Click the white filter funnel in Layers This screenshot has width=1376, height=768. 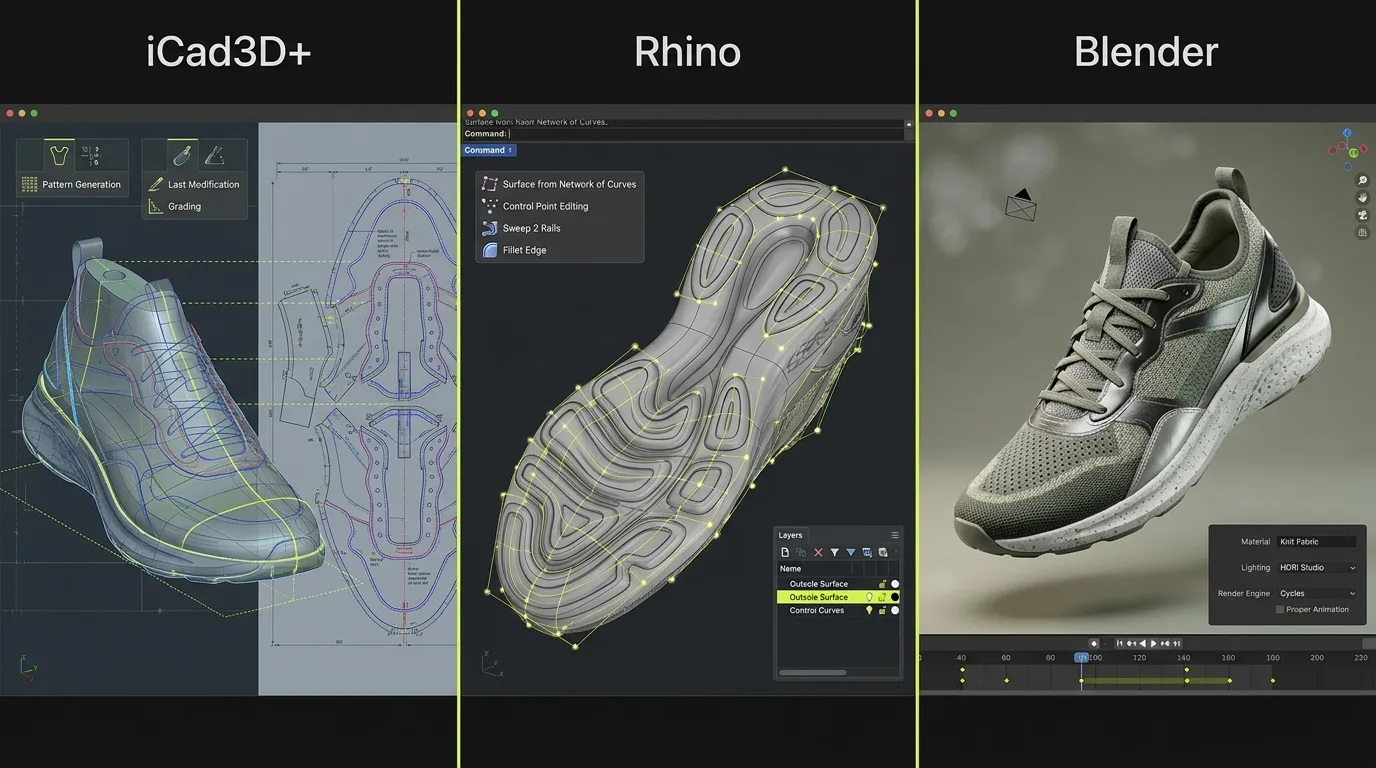[x=835, y=552]
